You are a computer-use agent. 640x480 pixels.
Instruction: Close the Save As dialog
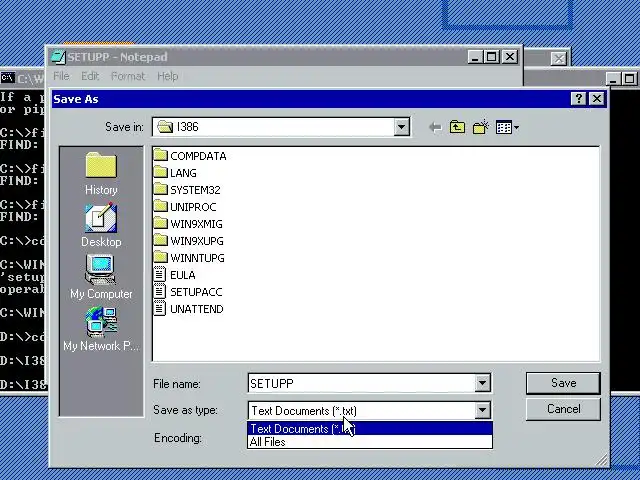click(597, 99)
